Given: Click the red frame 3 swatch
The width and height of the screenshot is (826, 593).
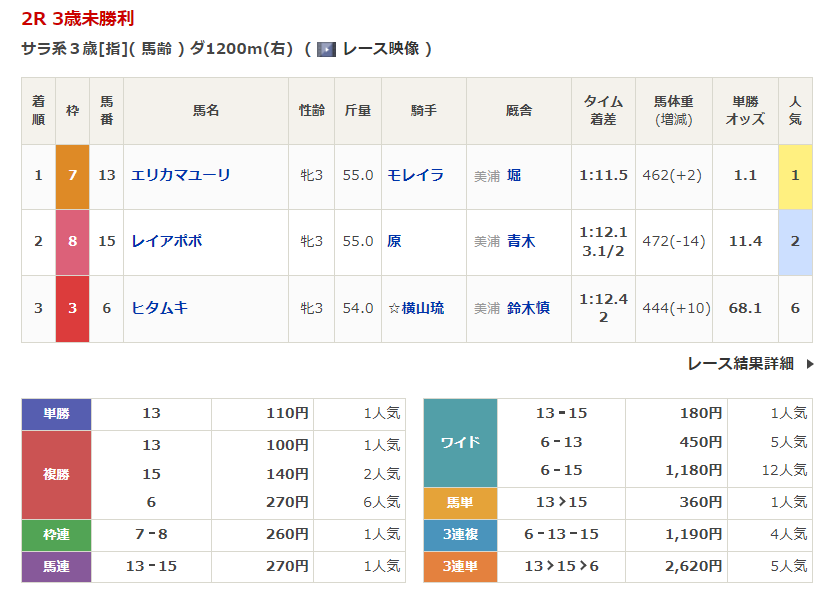Looking at the screenshot, I should tap(72, 308).
